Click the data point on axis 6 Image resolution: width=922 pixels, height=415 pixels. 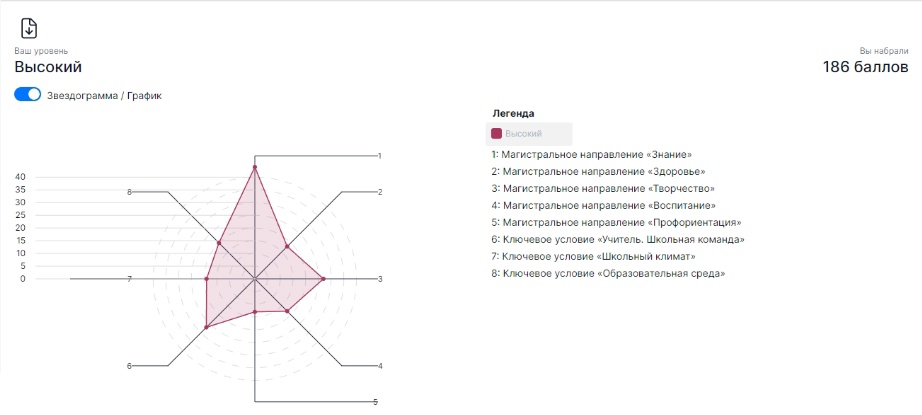(206, 327)
